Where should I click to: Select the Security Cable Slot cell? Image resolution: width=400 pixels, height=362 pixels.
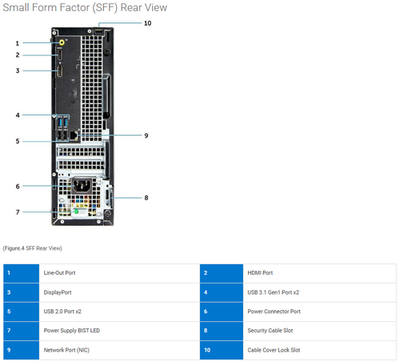tap(320, 331)
